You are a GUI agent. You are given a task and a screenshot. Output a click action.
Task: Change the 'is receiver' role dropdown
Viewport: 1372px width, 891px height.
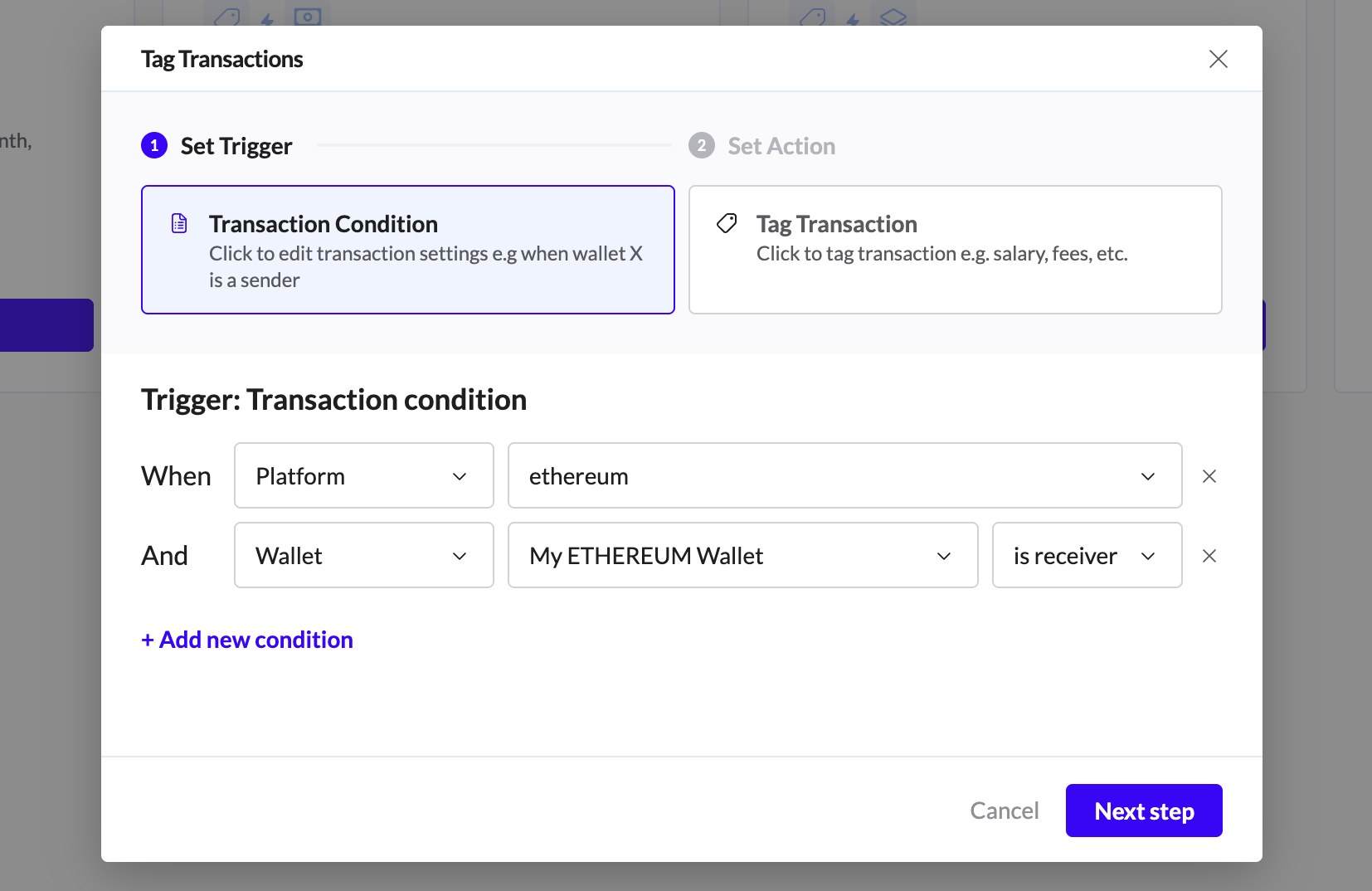(x=1087, y=555)
